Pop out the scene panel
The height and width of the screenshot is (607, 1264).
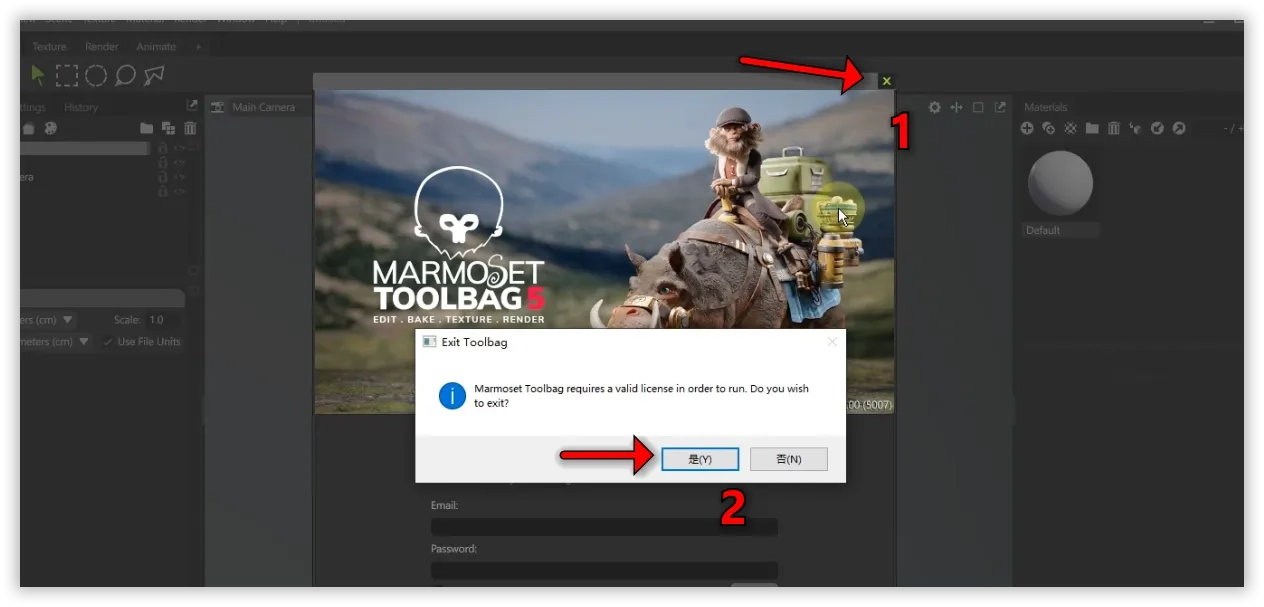192,106
